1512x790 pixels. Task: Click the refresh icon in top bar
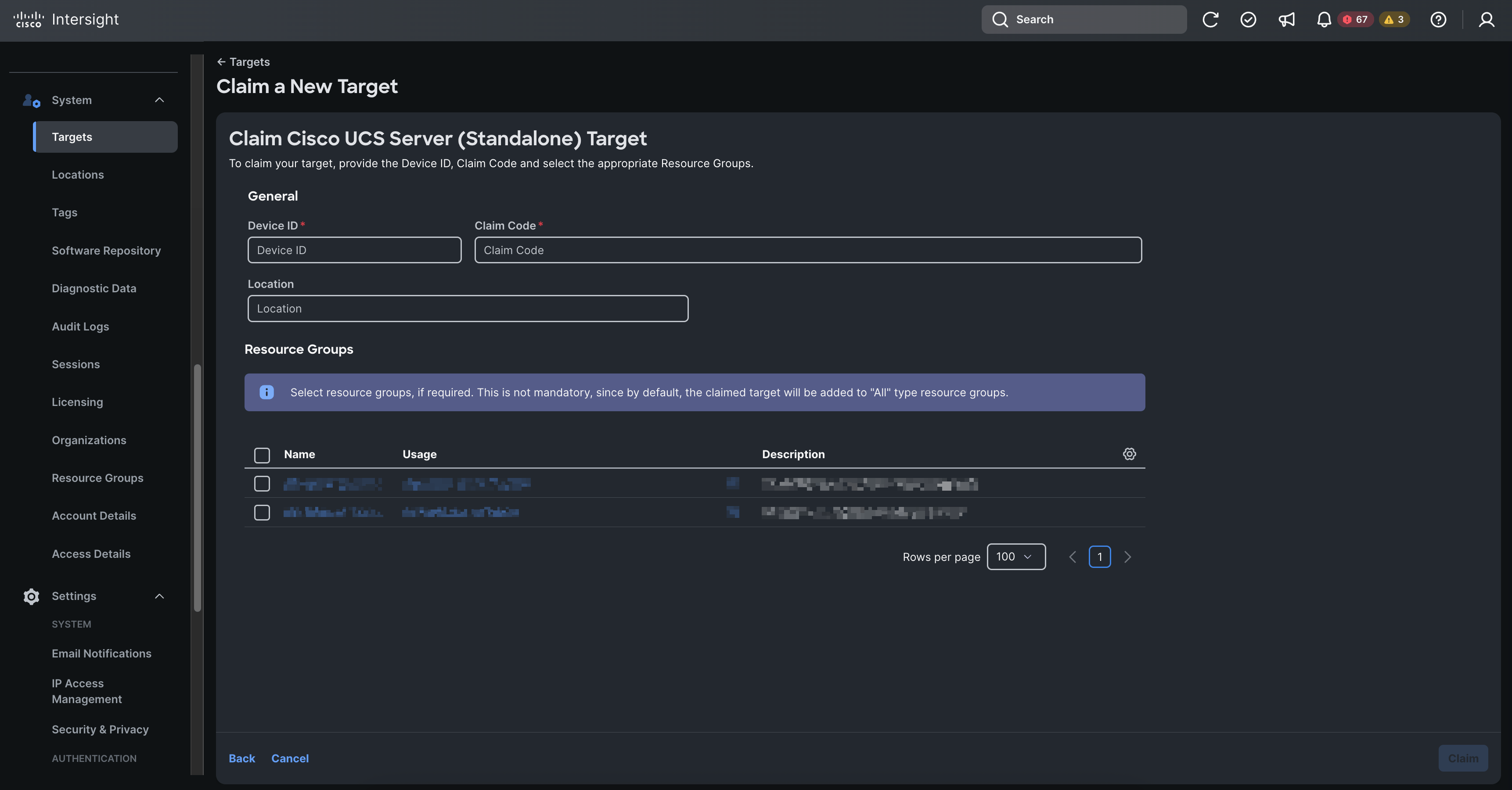coord(1210,19)
